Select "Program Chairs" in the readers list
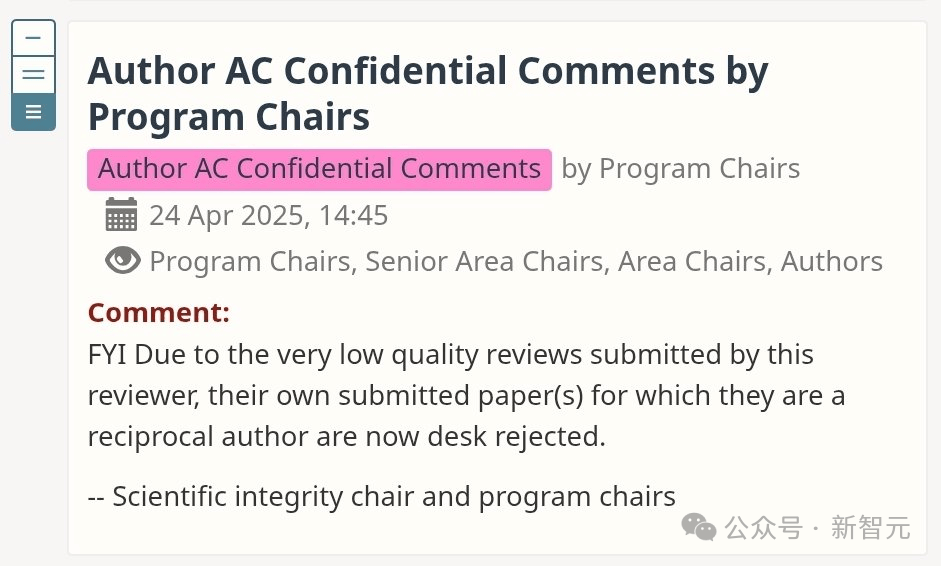This screenshot has width=941, height=566. tap(249, 262)
